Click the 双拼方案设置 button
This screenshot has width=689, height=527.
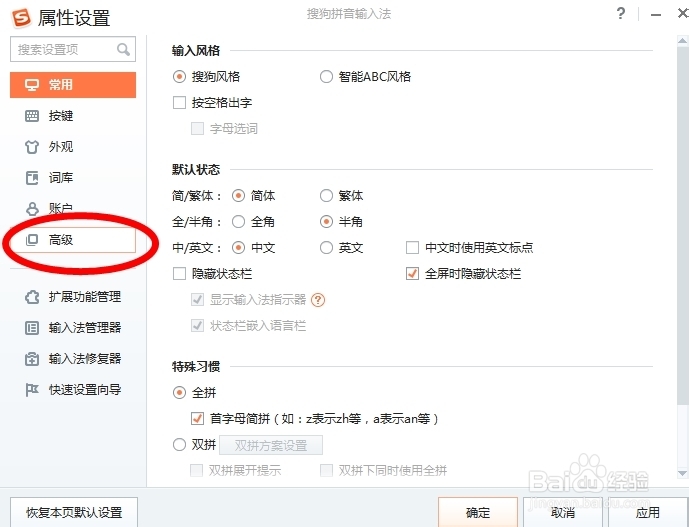tap(271, 445)
